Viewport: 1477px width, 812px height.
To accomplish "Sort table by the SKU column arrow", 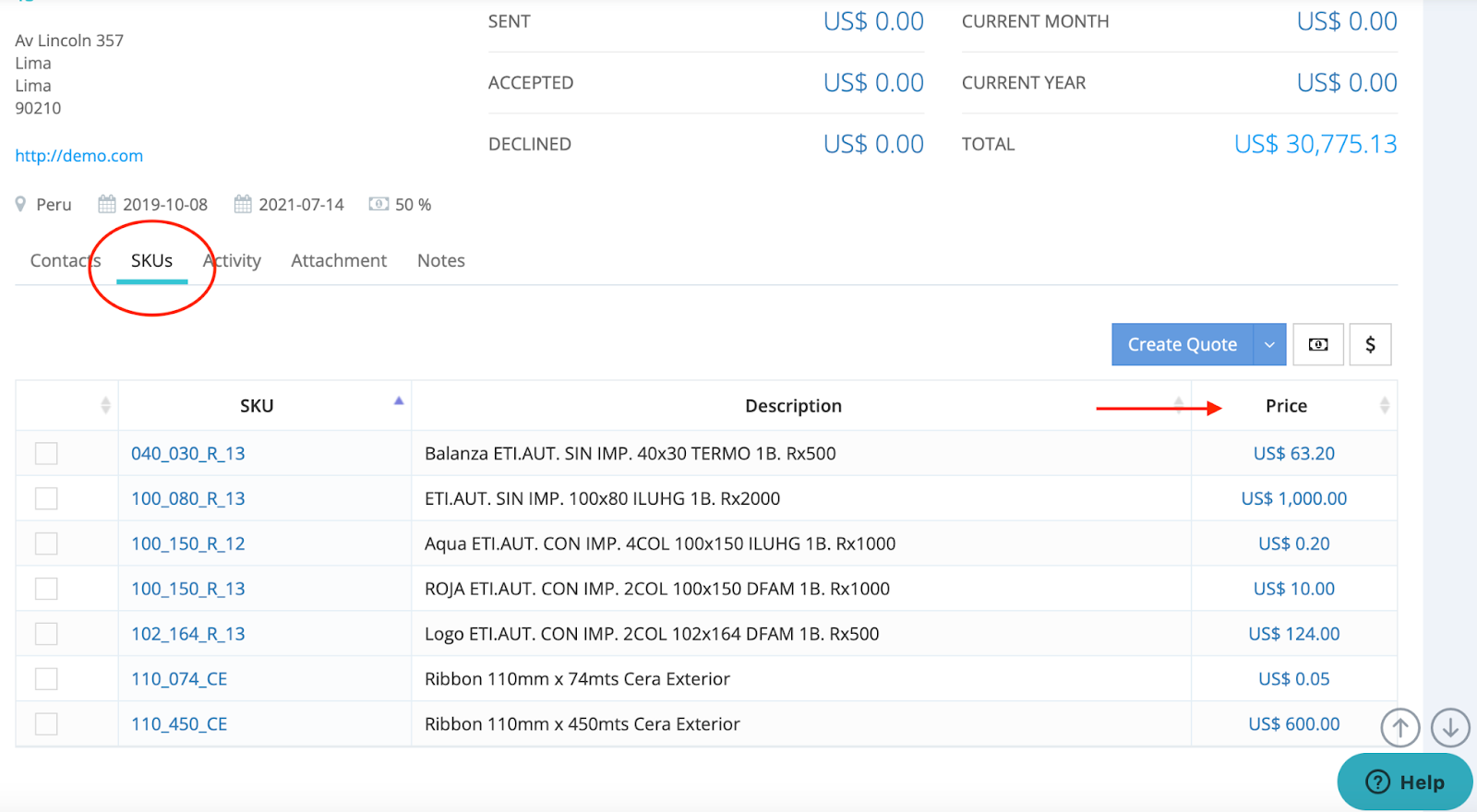I will pyautogui.click(x=399, y=401).
